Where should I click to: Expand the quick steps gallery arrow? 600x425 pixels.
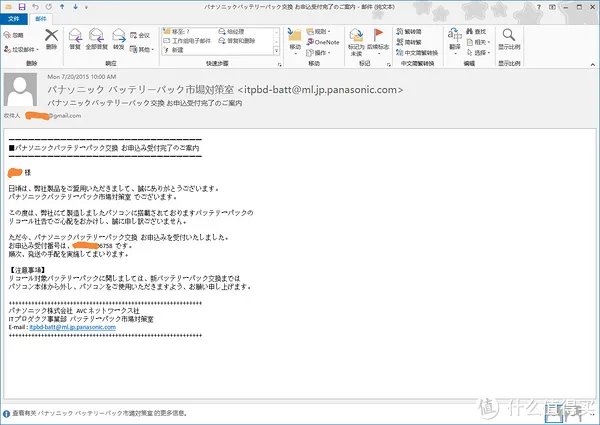click(277, 50)
